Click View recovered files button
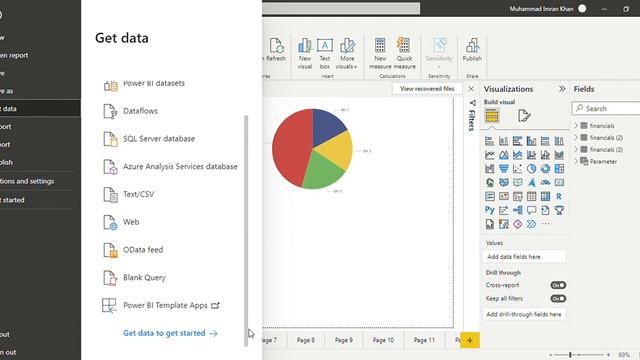This screenshot has width=640, height=360. [x=427, y=89]
